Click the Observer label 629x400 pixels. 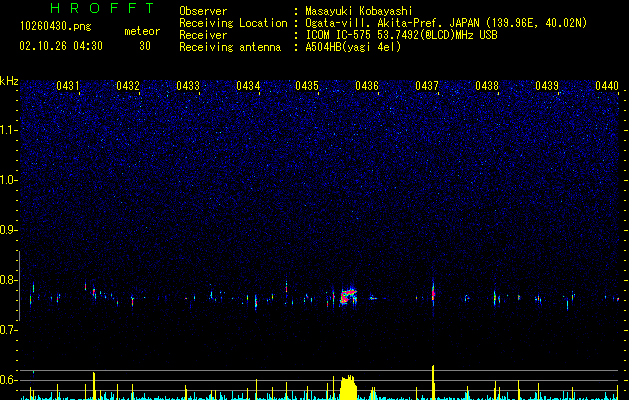(x=203, y=11)
